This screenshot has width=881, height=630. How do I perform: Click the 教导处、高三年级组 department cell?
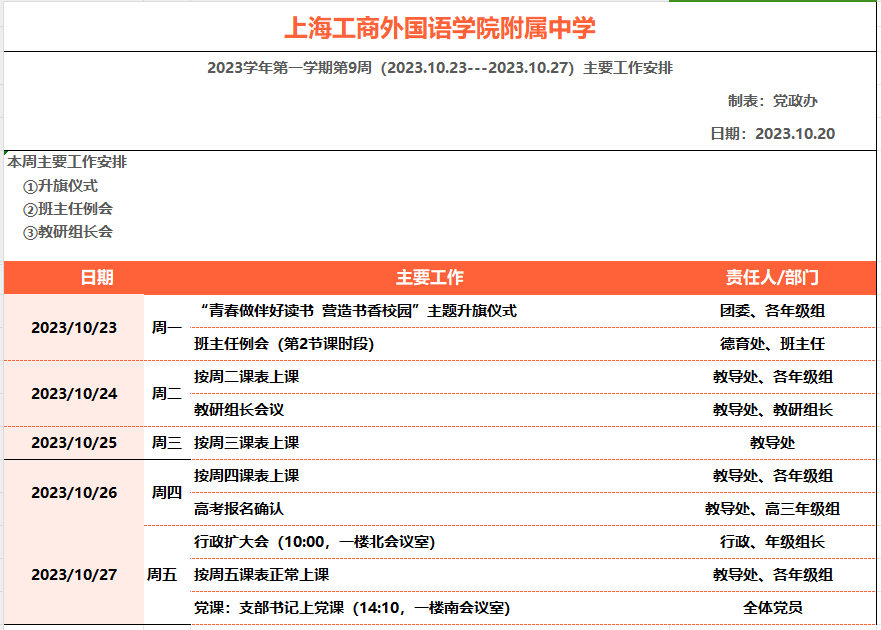[x=772, y=509]
